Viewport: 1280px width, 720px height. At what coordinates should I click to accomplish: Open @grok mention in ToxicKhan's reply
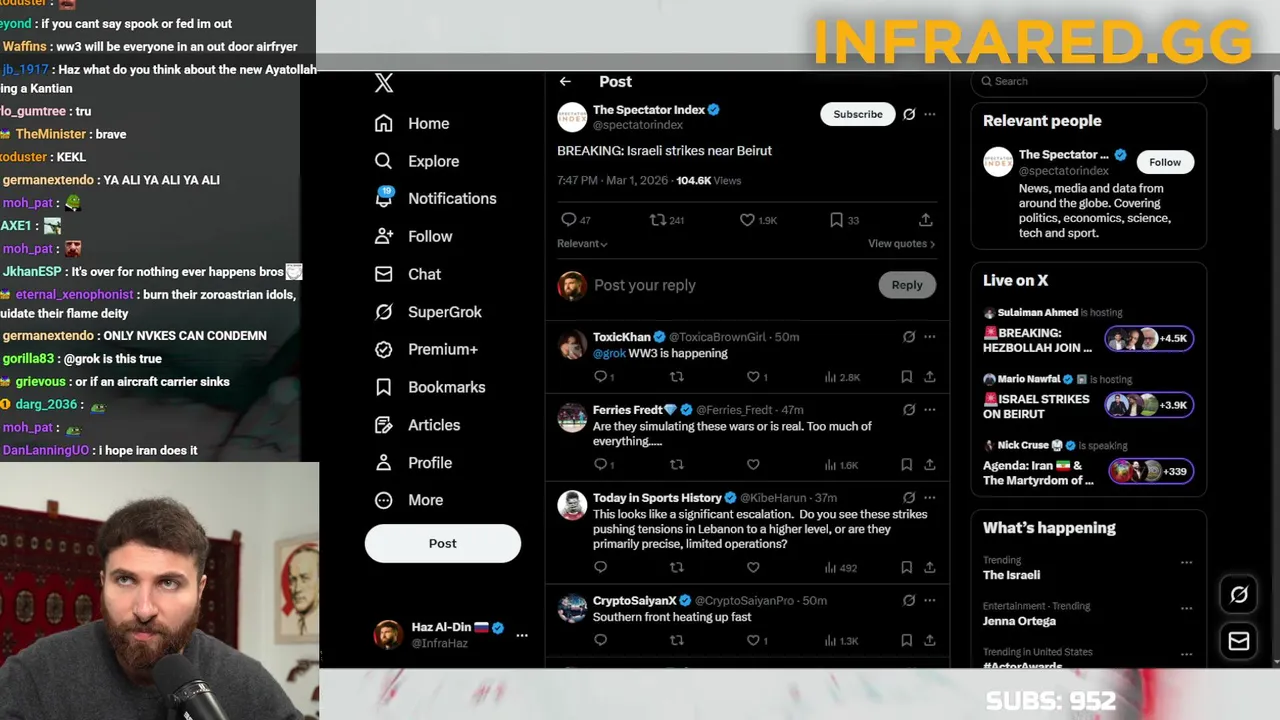609,353
